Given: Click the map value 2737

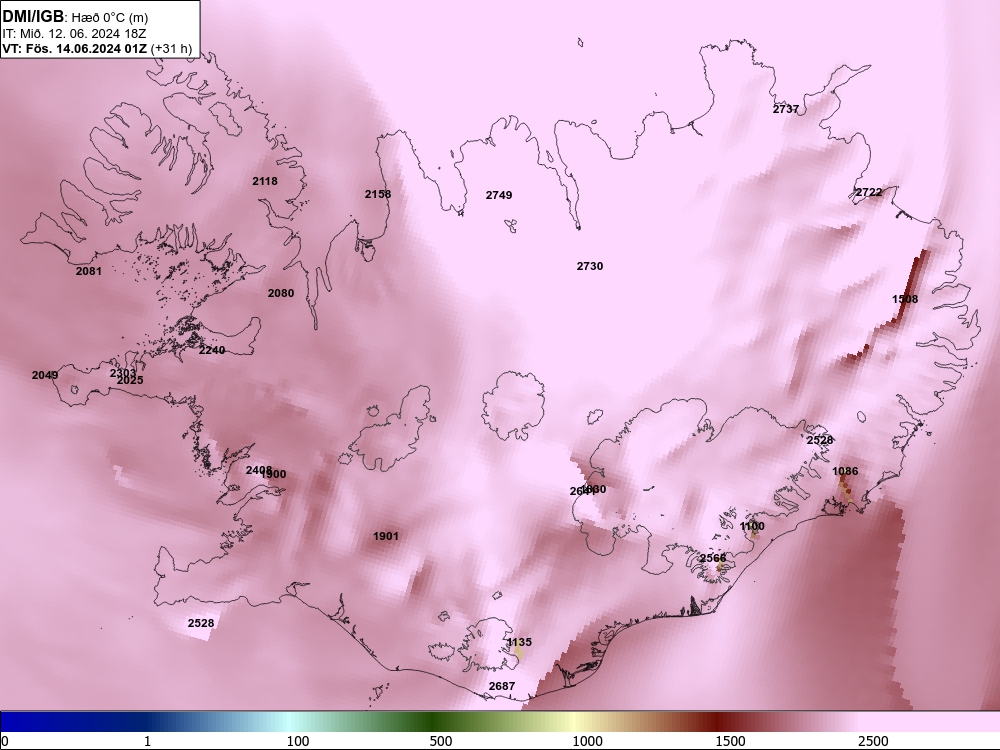Looking at the screenshot, I should click(786, 109).
